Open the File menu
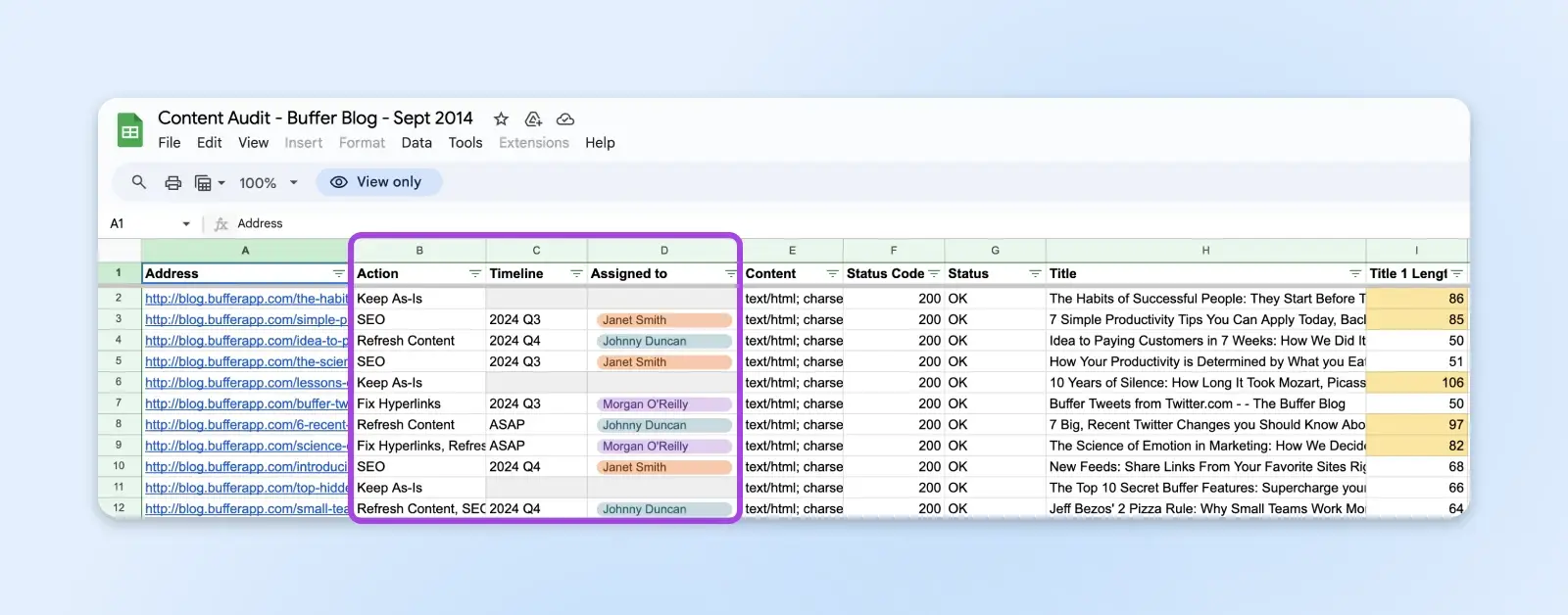Image resolution: width=1568 pixels, height=615 pixels. coord(170,143)
